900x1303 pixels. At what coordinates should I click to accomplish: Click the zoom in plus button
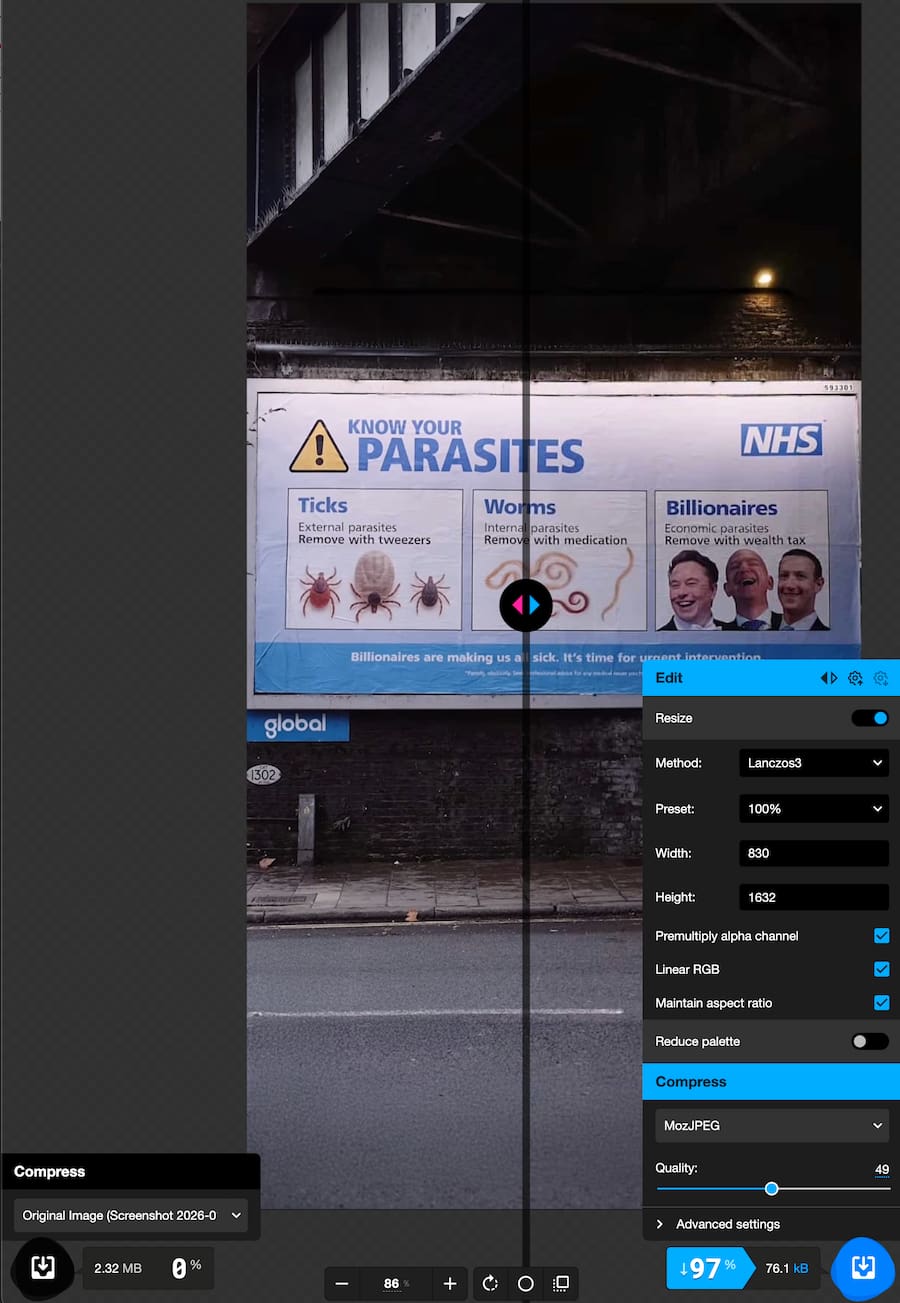click(x=450, y=1283)
